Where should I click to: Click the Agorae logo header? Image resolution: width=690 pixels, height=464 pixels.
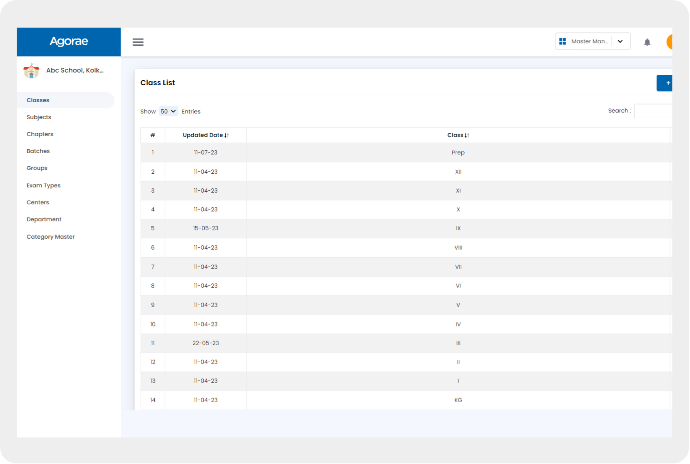69,42
